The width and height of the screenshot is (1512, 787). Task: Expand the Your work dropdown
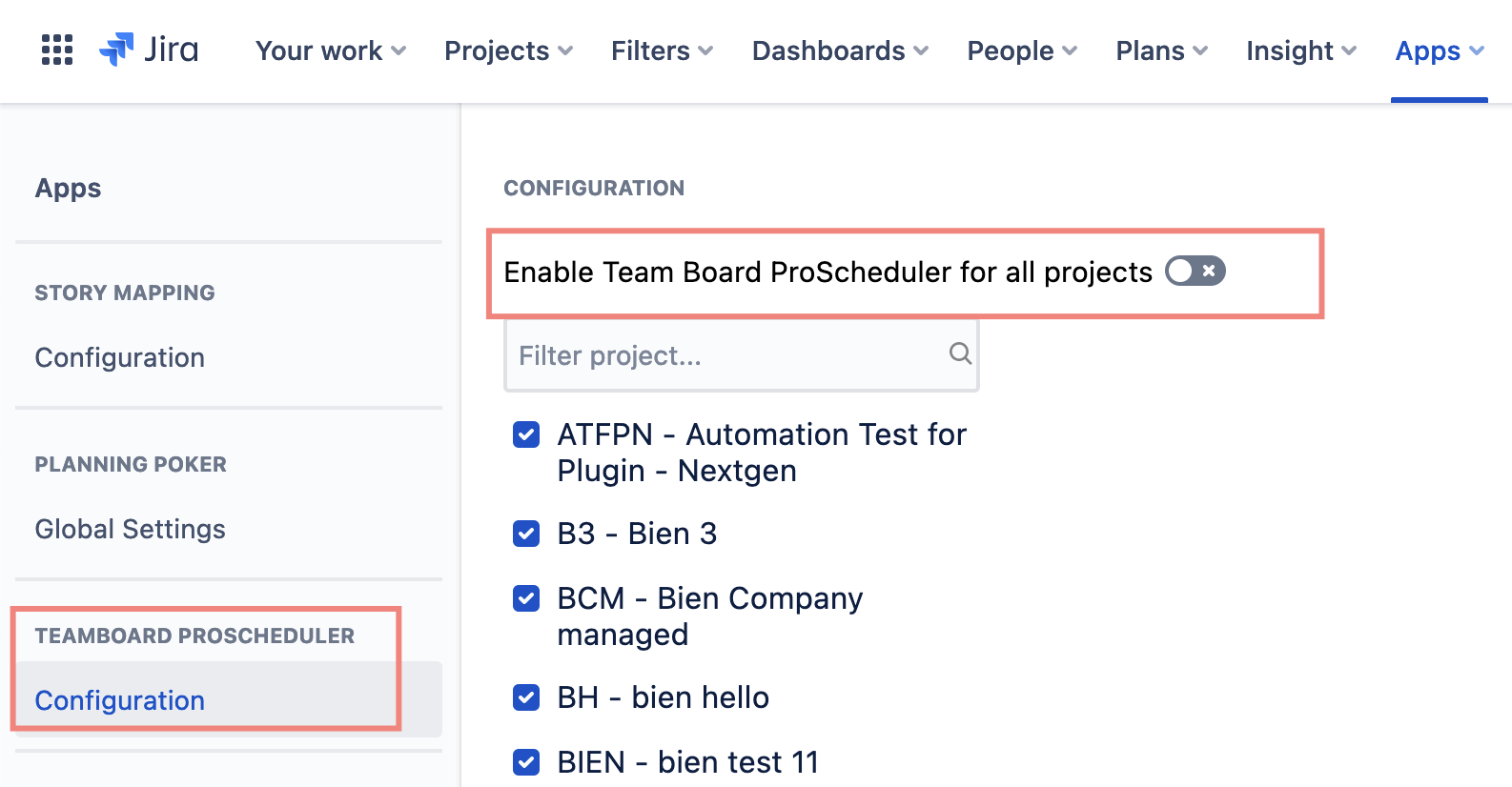[x=330, y=50]
